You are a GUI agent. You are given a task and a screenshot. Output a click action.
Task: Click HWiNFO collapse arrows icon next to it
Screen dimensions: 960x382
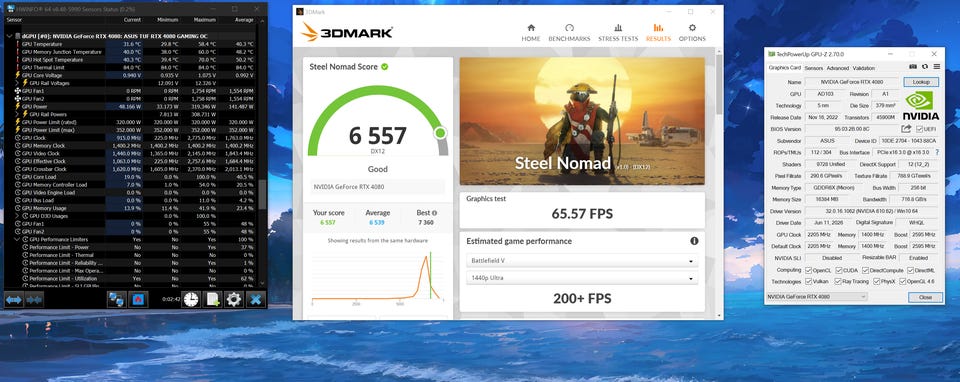pos(34,299)
